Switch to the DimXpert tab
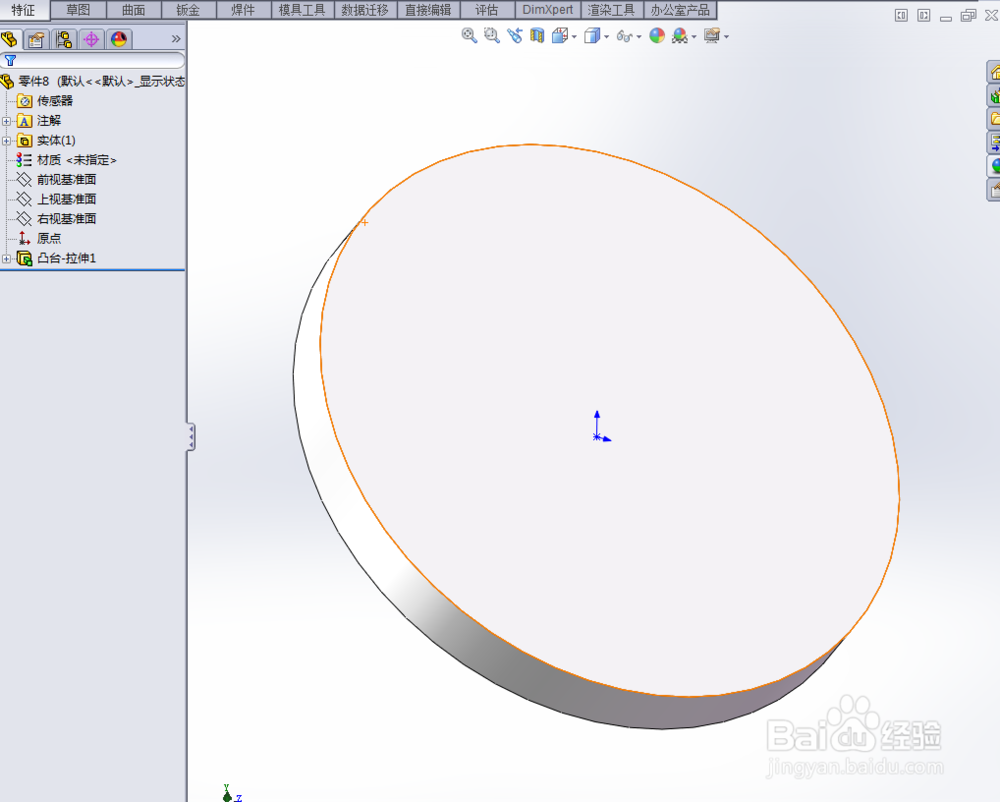The image size is (1000, 802). (547, 10)
